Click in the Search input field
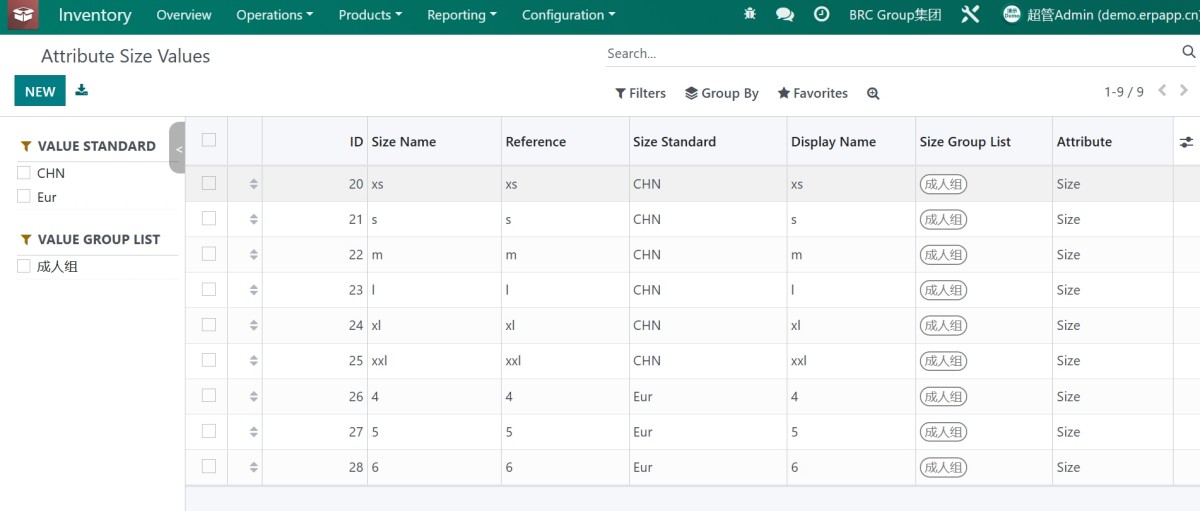 (890, 53)
